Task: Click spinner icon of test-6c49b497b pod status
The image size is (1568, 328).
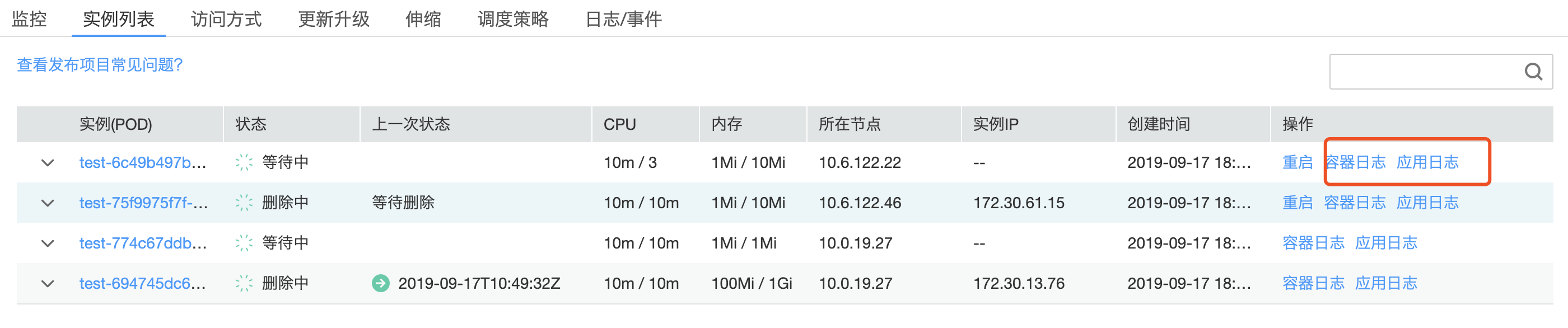Action: (244, 162)
